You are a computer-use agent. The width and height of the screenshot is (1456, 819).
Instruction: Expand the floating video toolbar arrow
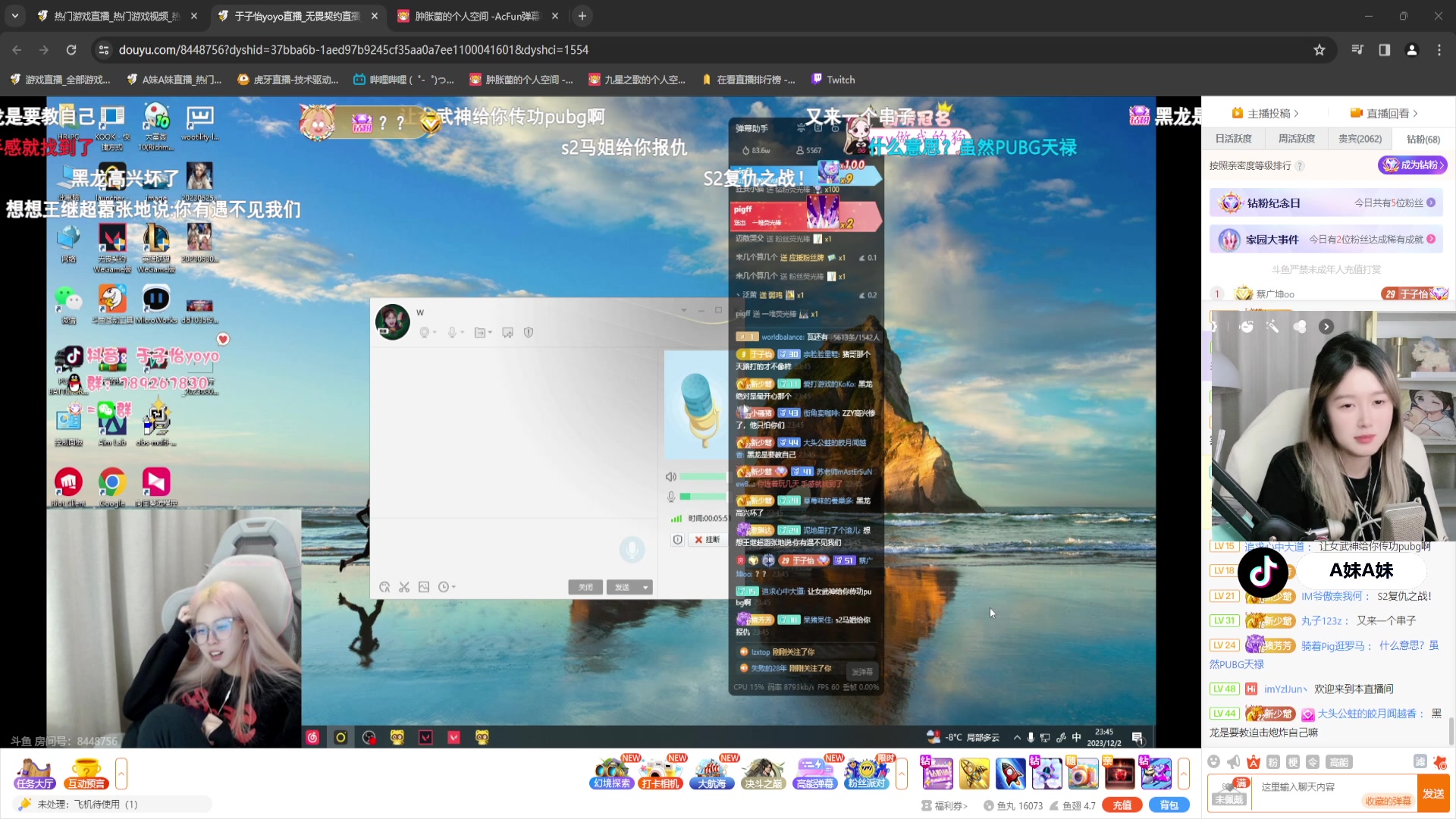(1326, 327)
